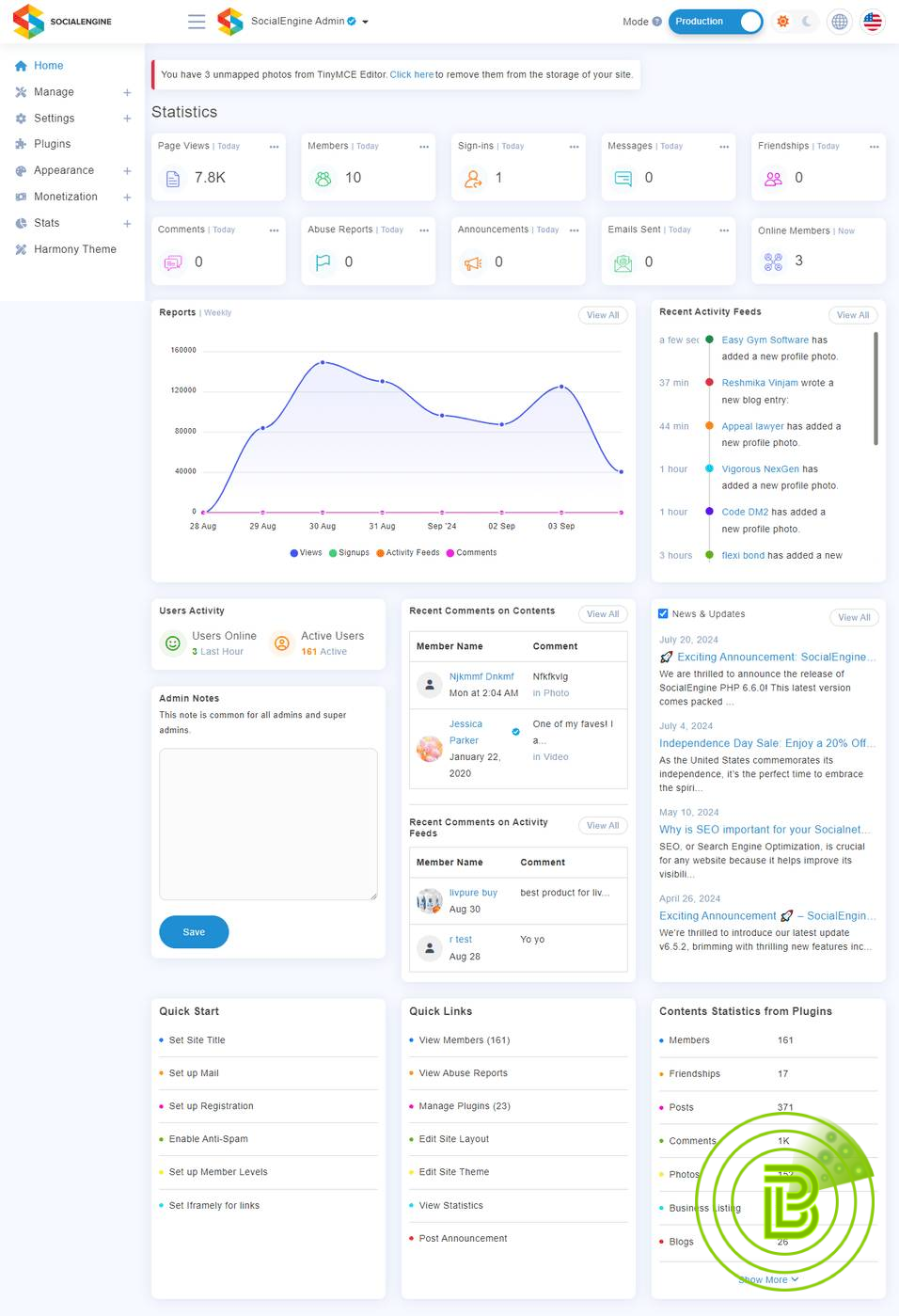Image resolution: width=899 pixels, height=1316 pixels.
Task: Click the Plugins puzzle icon
Action: click(21, 144)
